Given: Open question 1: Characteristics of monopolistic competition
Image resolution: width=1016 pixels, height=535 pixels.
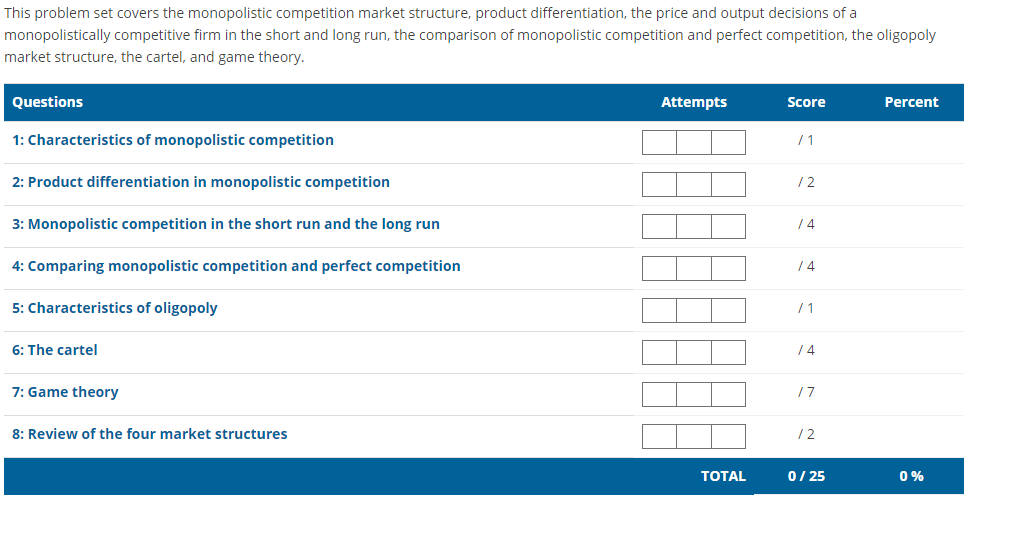Looking at the screenshot, I should tap(172, 140).
